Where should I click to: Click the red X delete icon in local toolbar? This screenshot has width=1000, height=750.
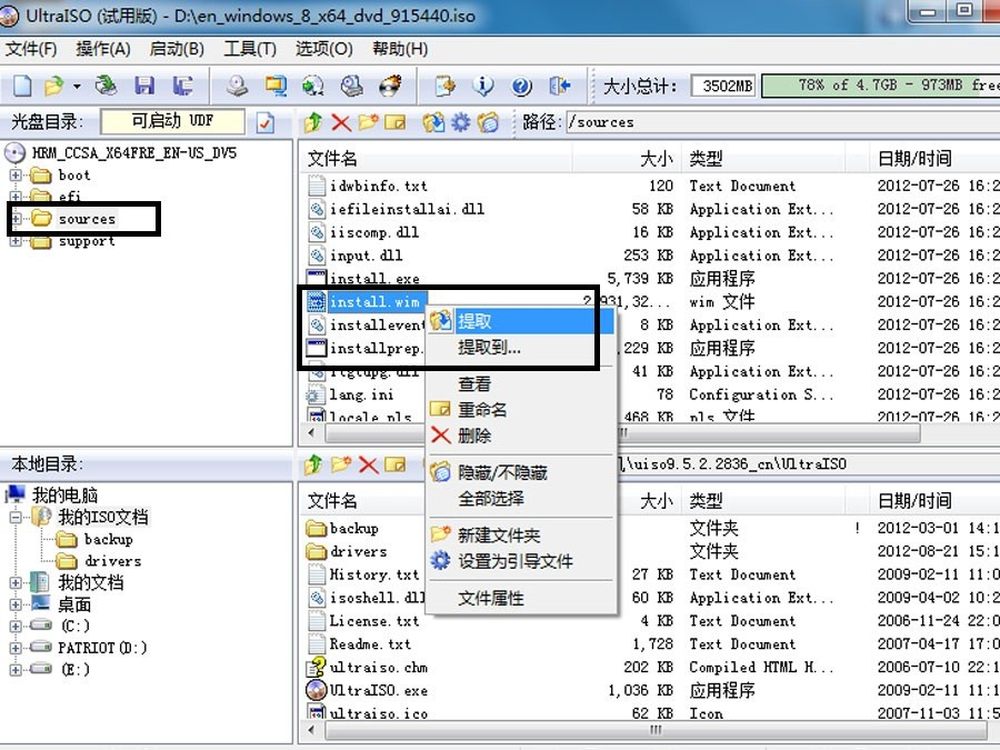(368, 464)
